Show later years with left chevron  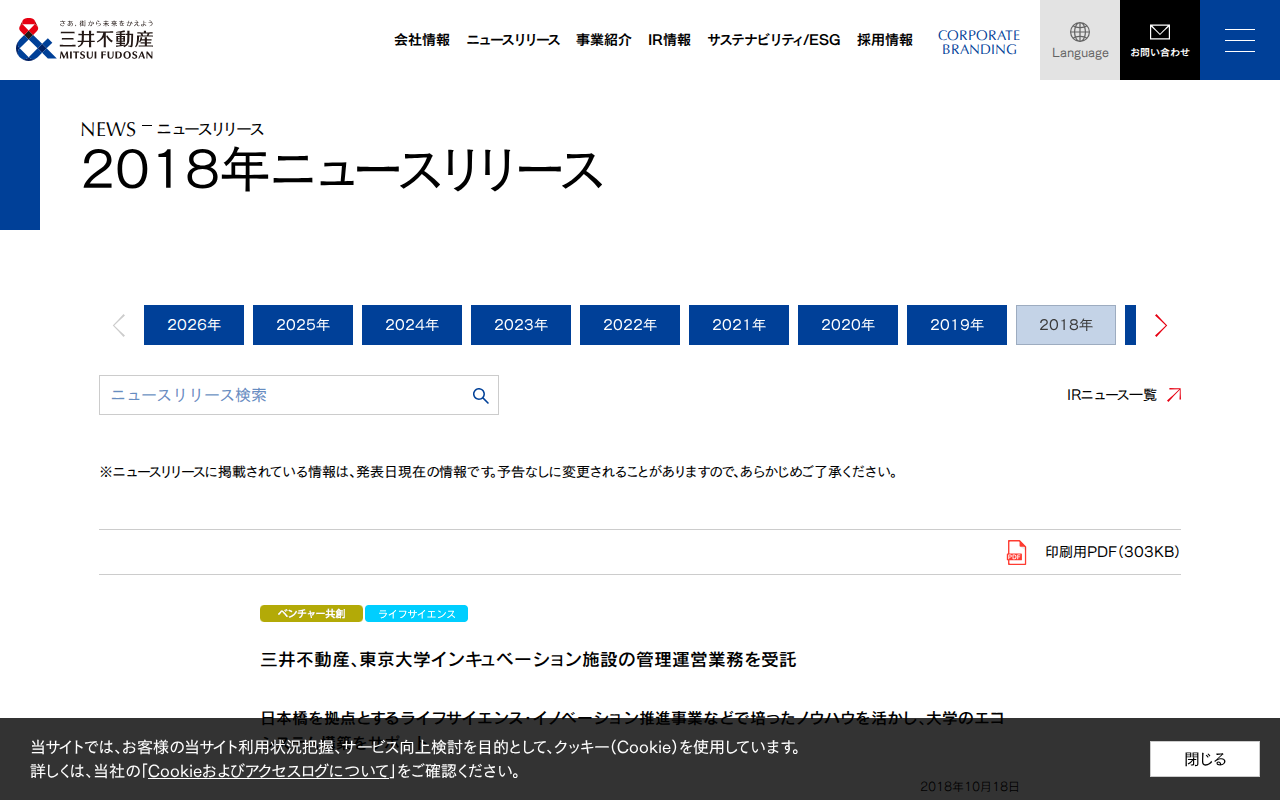click(119, 325)
